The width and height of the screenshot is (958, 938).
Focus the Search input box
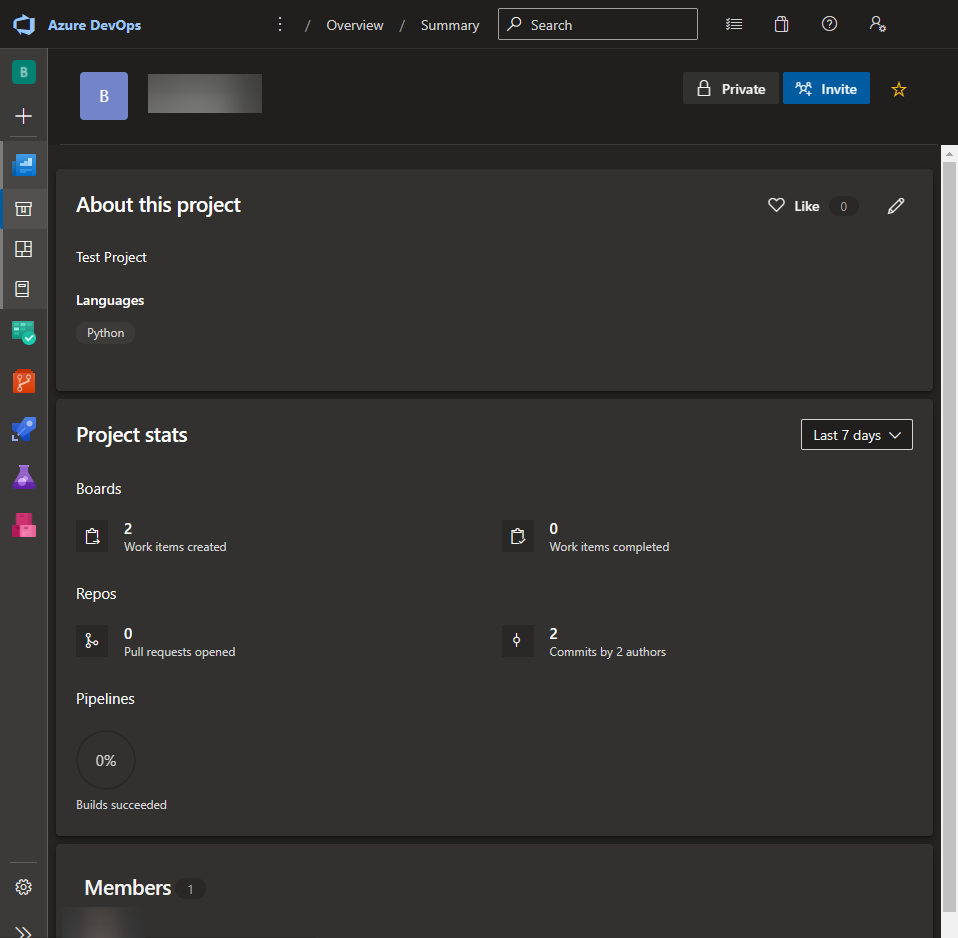click(598, 24)
